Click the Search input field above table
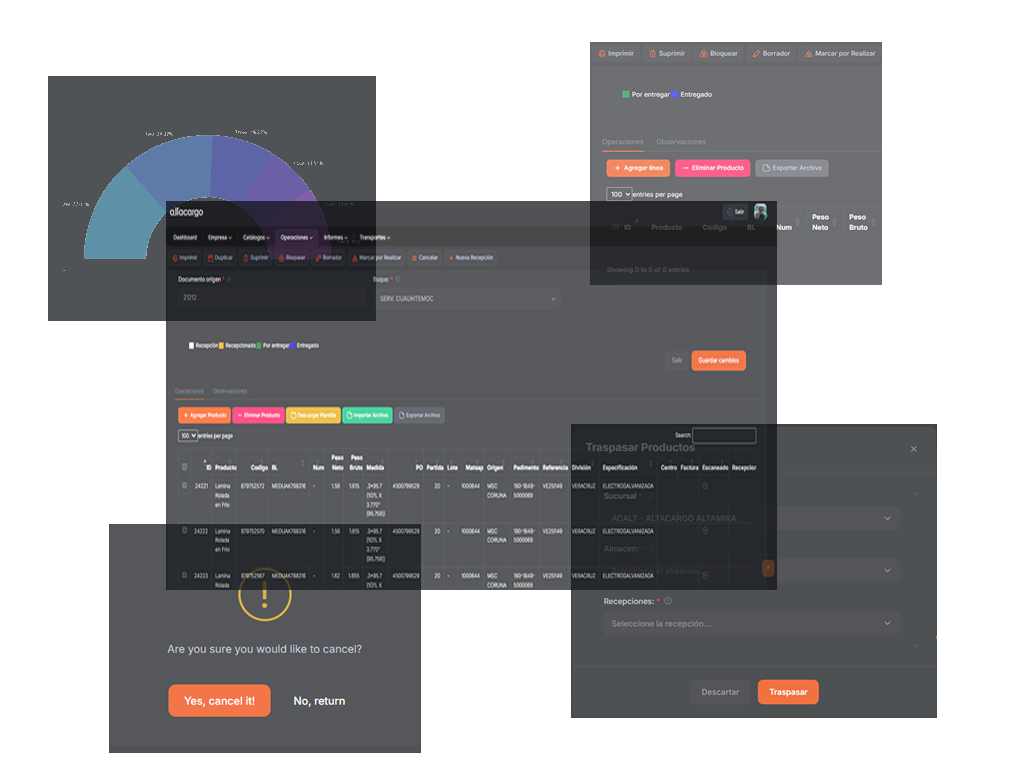 [x=724, y=436]
